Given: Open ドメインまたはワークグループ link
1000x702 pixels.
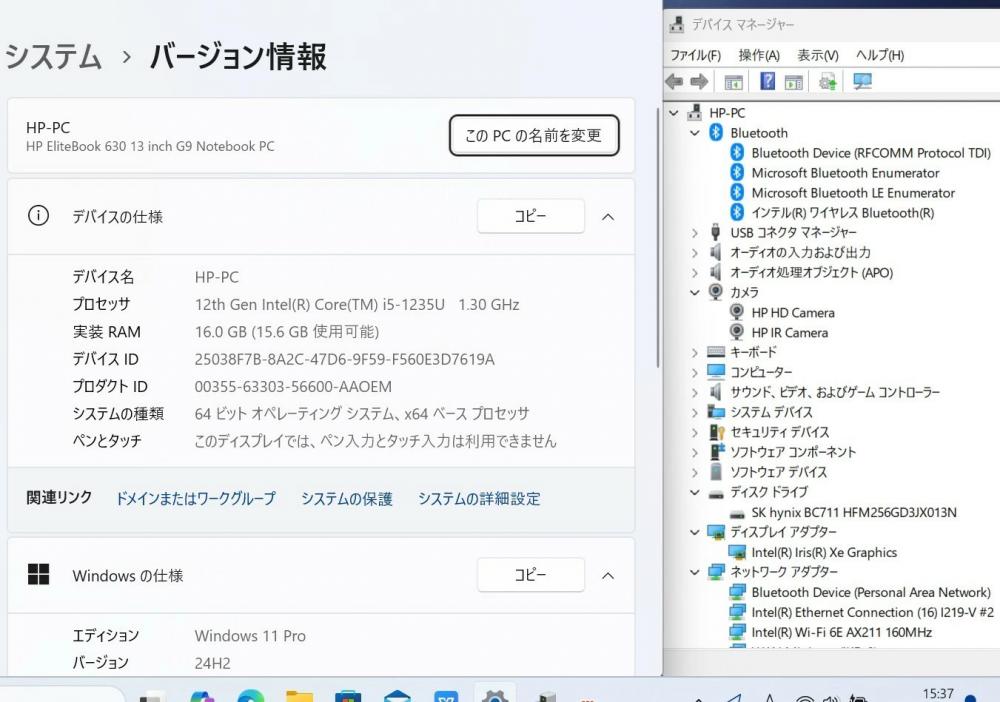Looking at the screenshot, I should click(195, 498).
